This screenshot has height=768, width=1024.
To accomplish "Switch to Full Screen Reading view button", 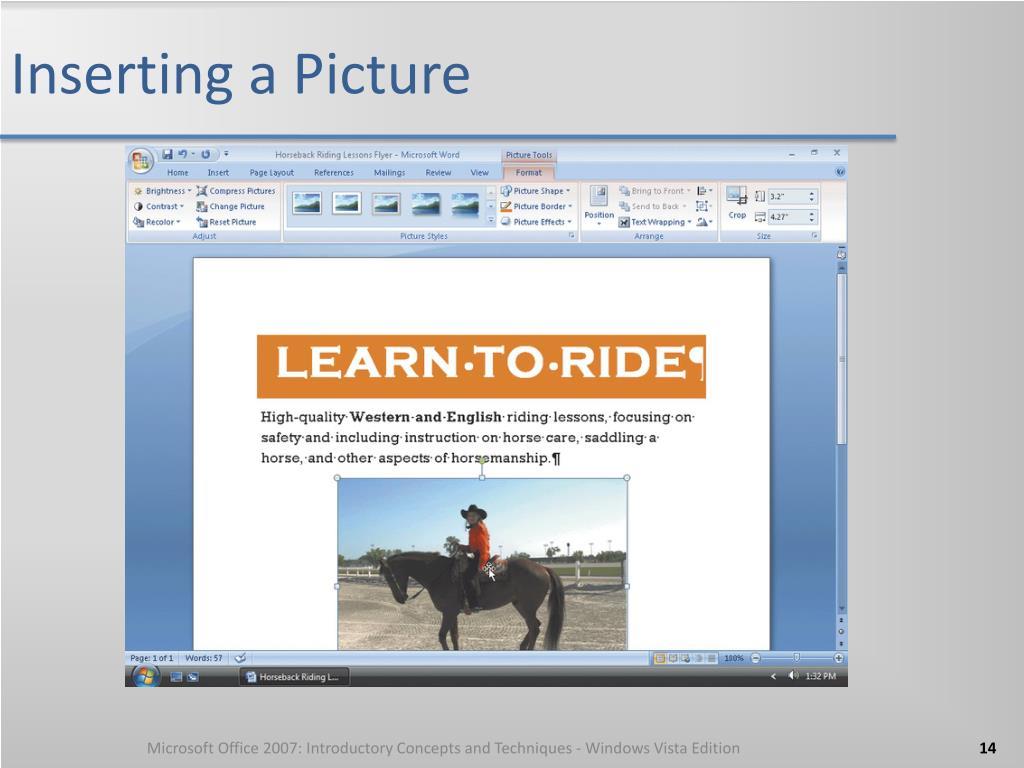I will 673,658.
